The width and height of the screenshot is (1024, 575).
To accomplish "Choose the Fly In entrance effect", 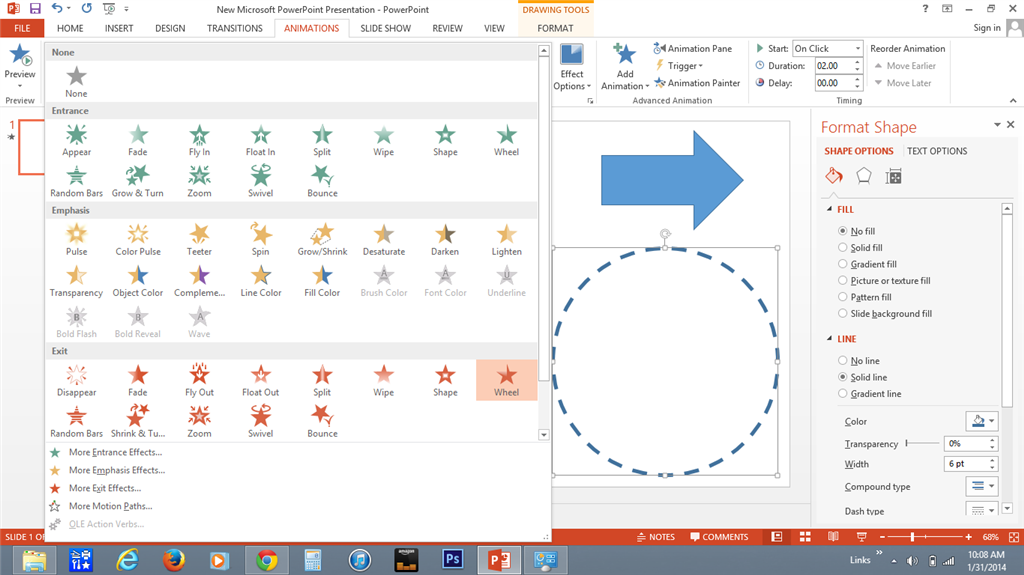I will click(199, 140).
